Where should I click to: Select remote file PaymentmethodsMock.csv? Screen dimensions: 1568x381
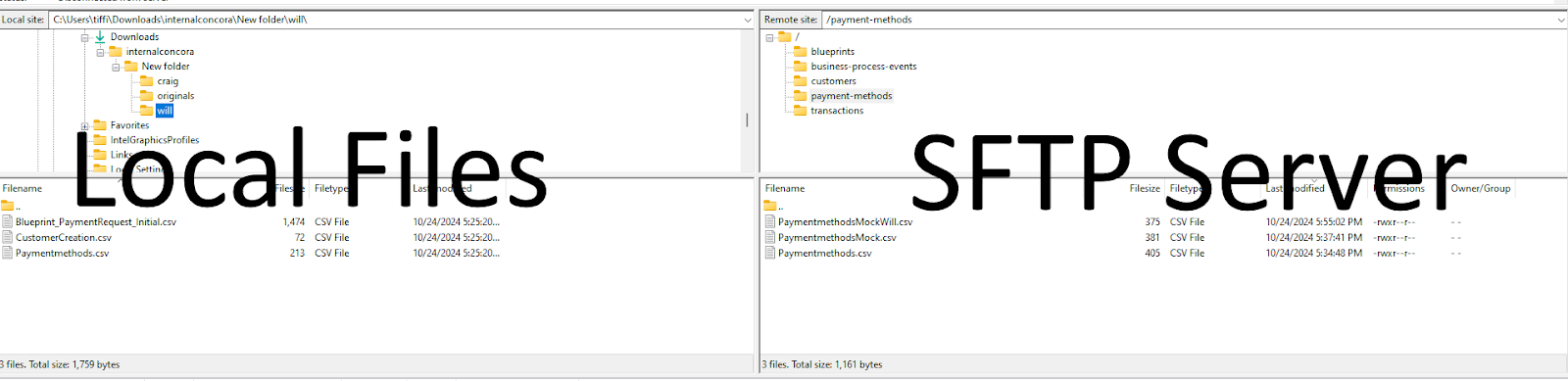point(837,237)
